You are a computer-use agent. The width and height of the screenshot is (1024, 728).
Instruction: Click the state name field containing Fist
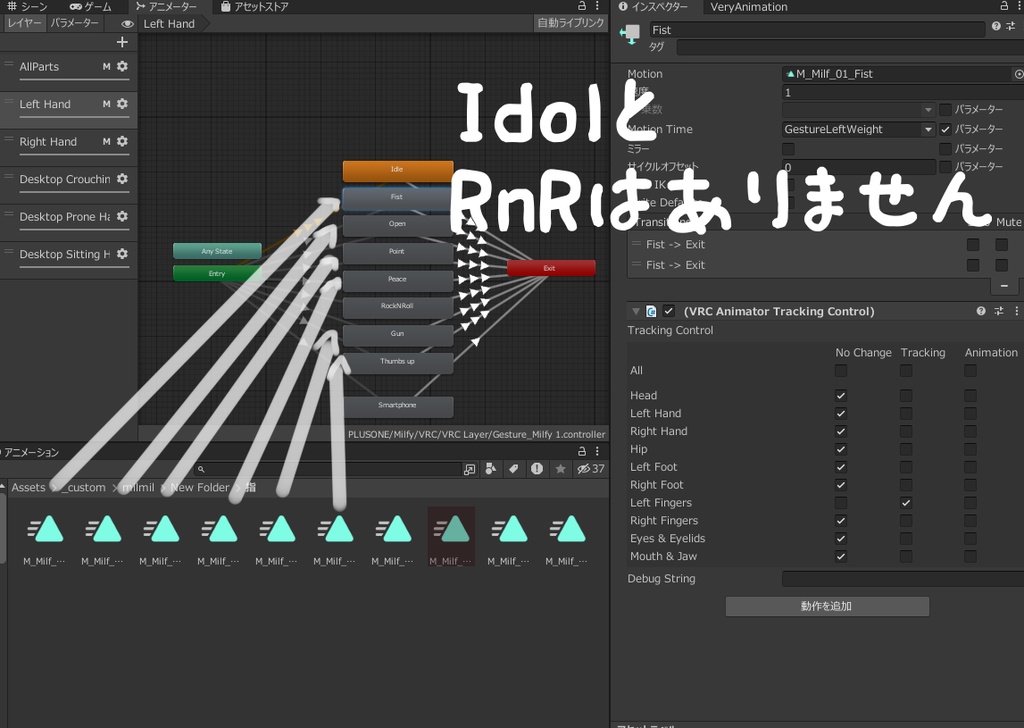(x=817, y=30)
